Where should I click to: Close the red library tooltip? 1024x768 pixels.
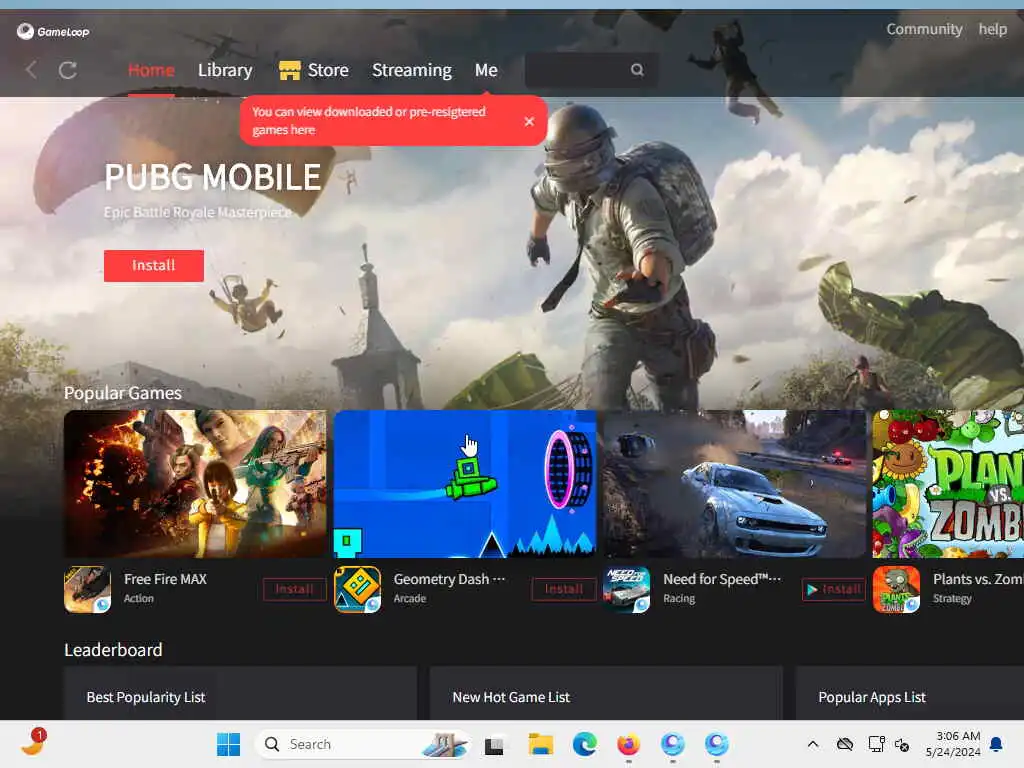pyautogui.click(x=529, y=121)
